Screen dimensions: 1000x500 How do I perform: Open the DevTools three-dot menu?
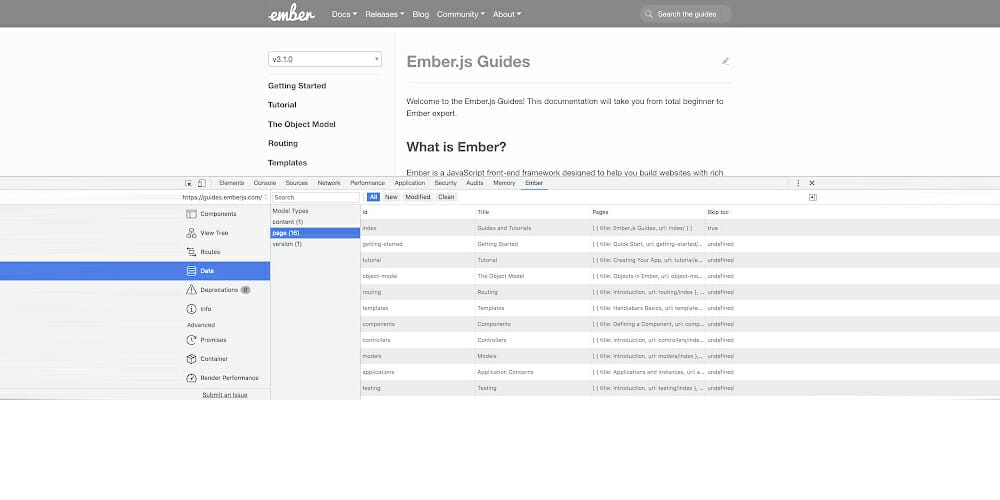coord(798,183)
